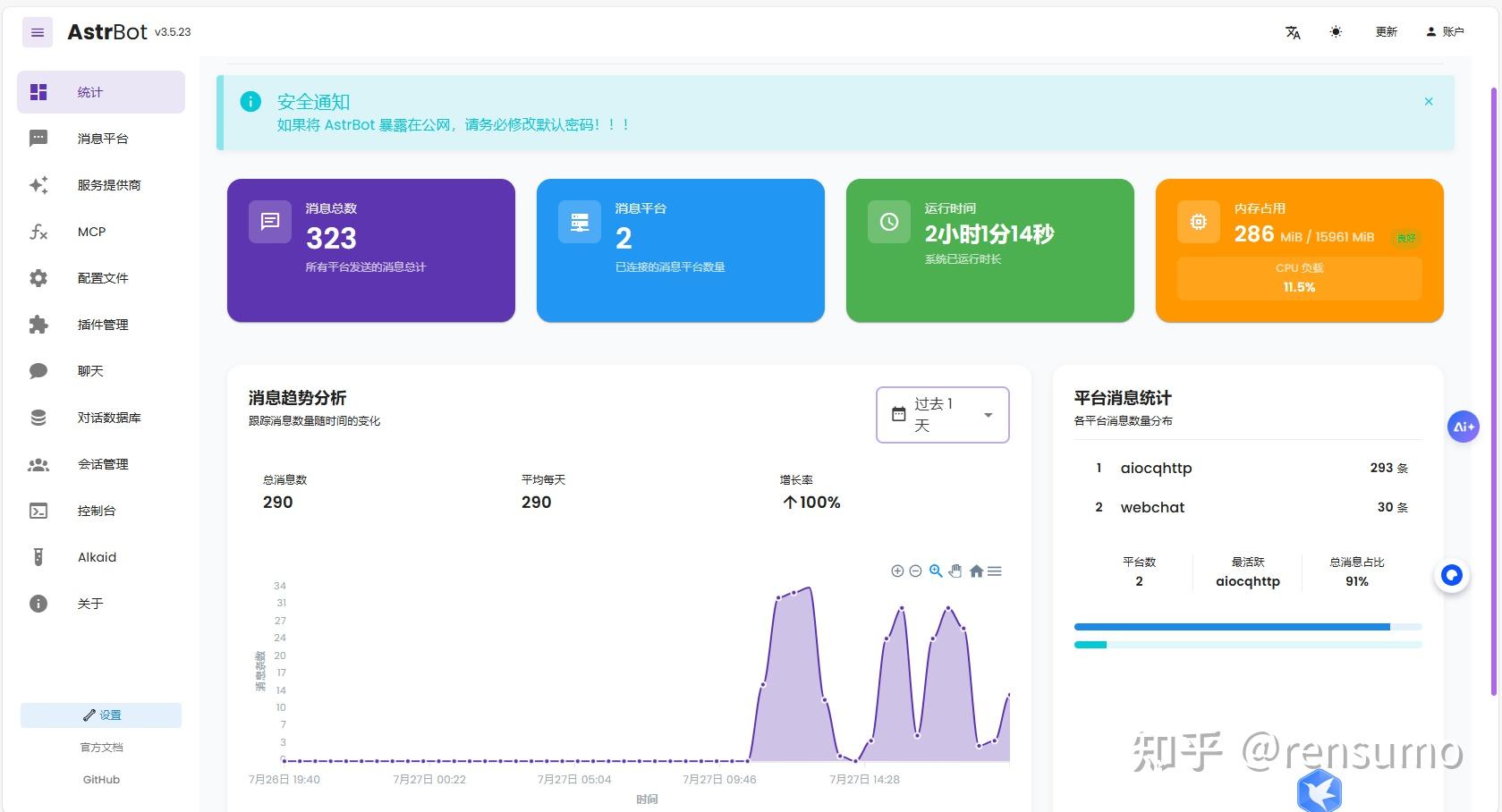Screen dimensions: 1502x812
Task: Select the chart panning hand tool
Action: tap(955, 571)
